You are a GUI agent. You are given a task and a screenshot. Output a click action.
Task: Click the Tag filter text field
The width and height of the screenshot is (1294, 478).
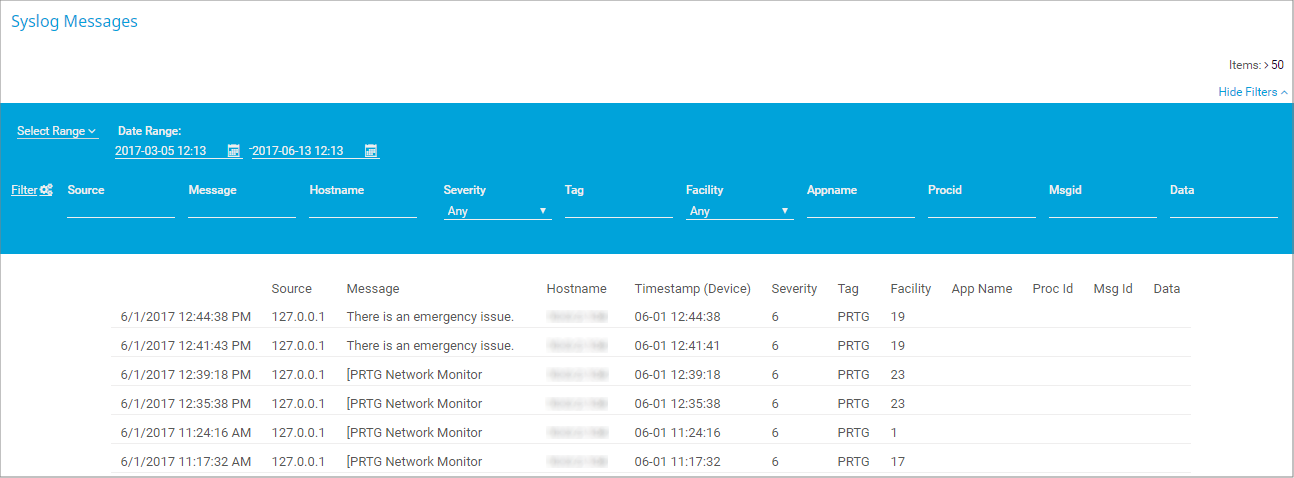point(618,210)
